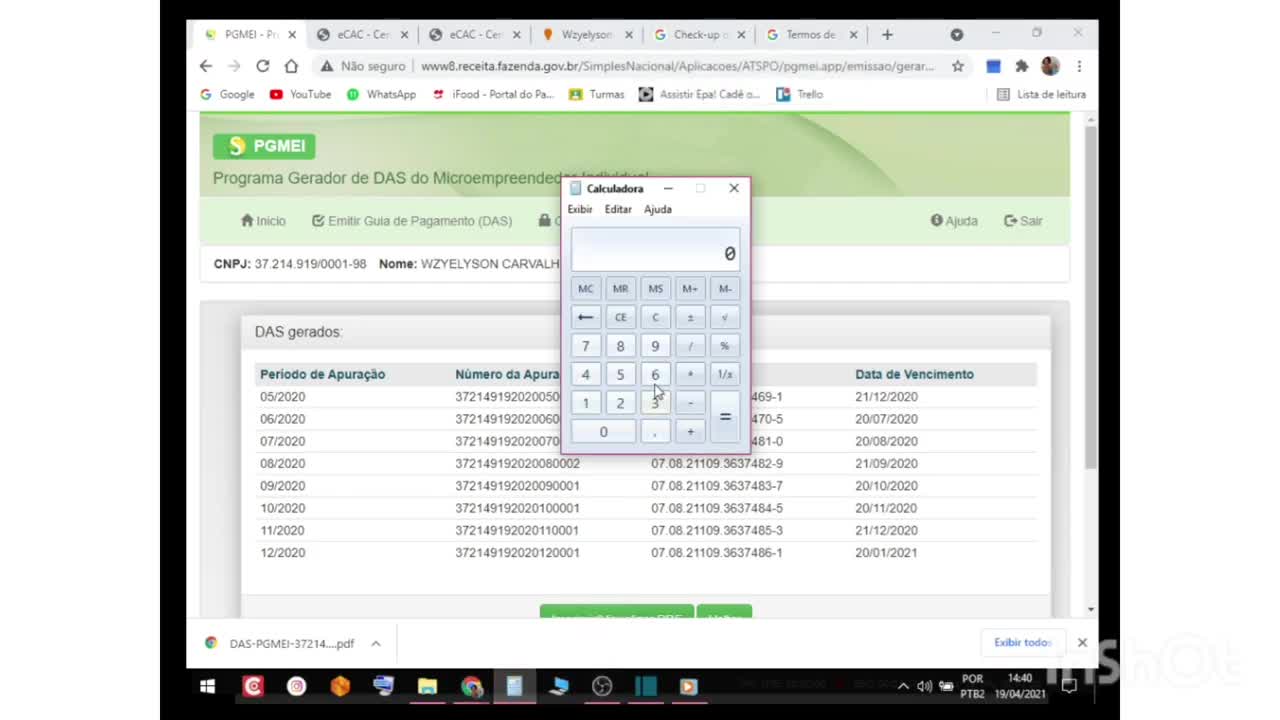Click the digit 0 key in Calculadora

click(x=603, y=432)
